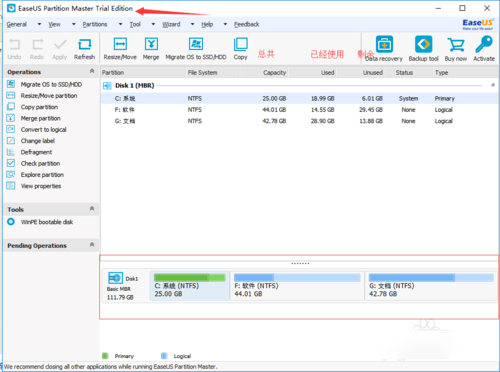Image resolution: width=500 pixels, height=372 pixels.
Task: Click the Disk1 Basic MBR icon
Action: tap(115, 278)
